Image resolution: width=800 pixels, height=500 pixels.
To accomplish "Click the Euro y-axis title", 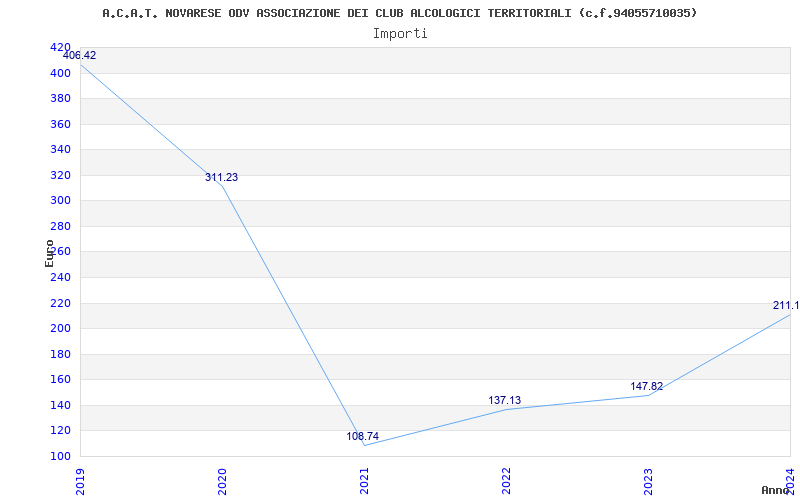I will click(x=49, y=253).
